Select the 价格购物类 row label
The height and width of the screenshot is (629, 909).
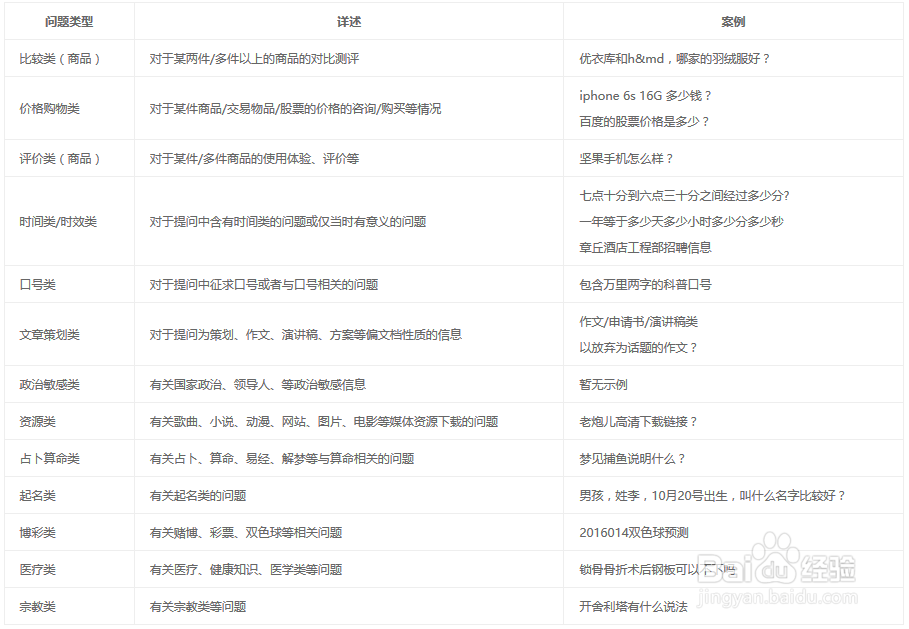59,108
